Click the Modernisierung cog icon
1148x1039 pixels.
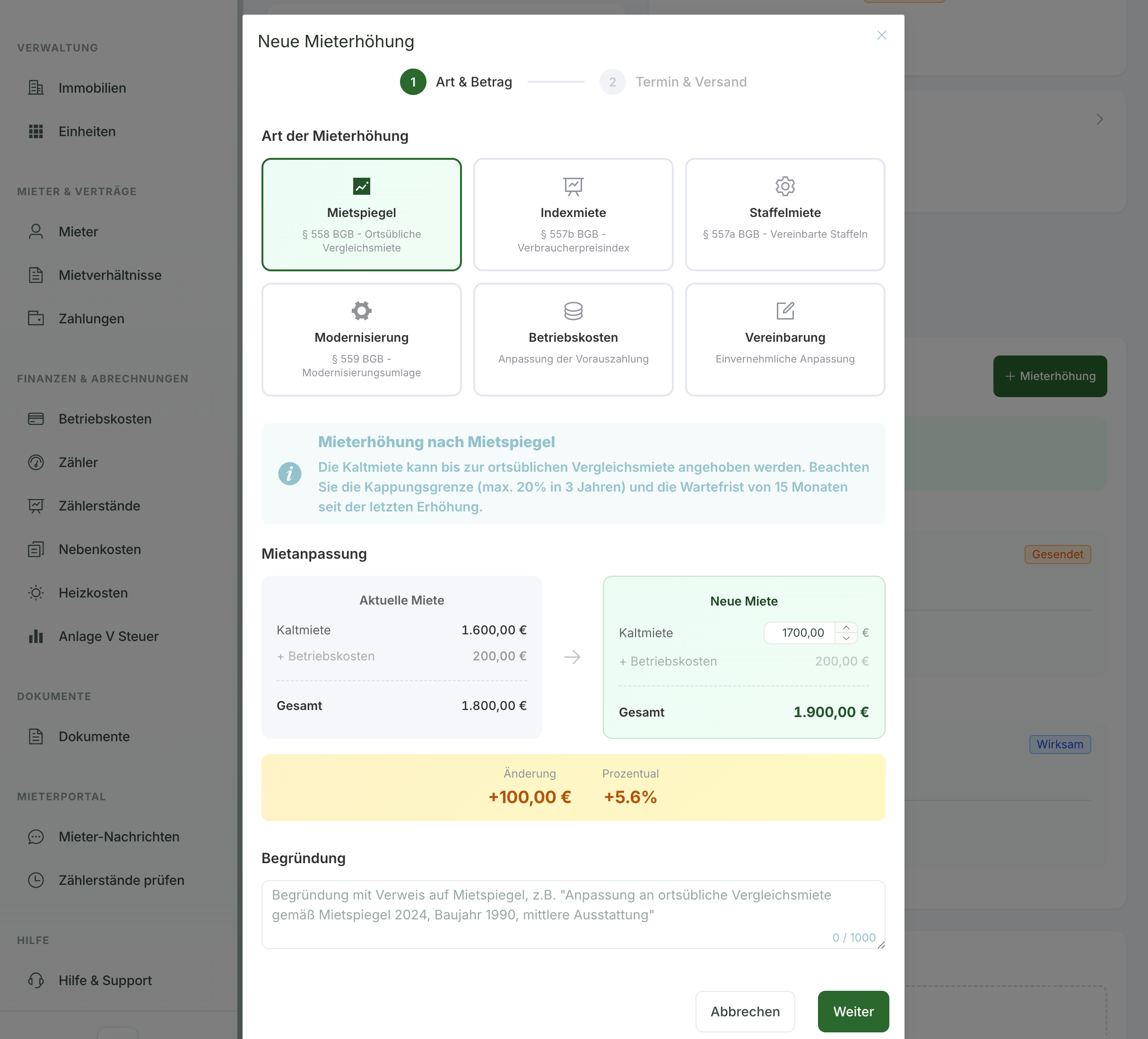pos(361,311)
